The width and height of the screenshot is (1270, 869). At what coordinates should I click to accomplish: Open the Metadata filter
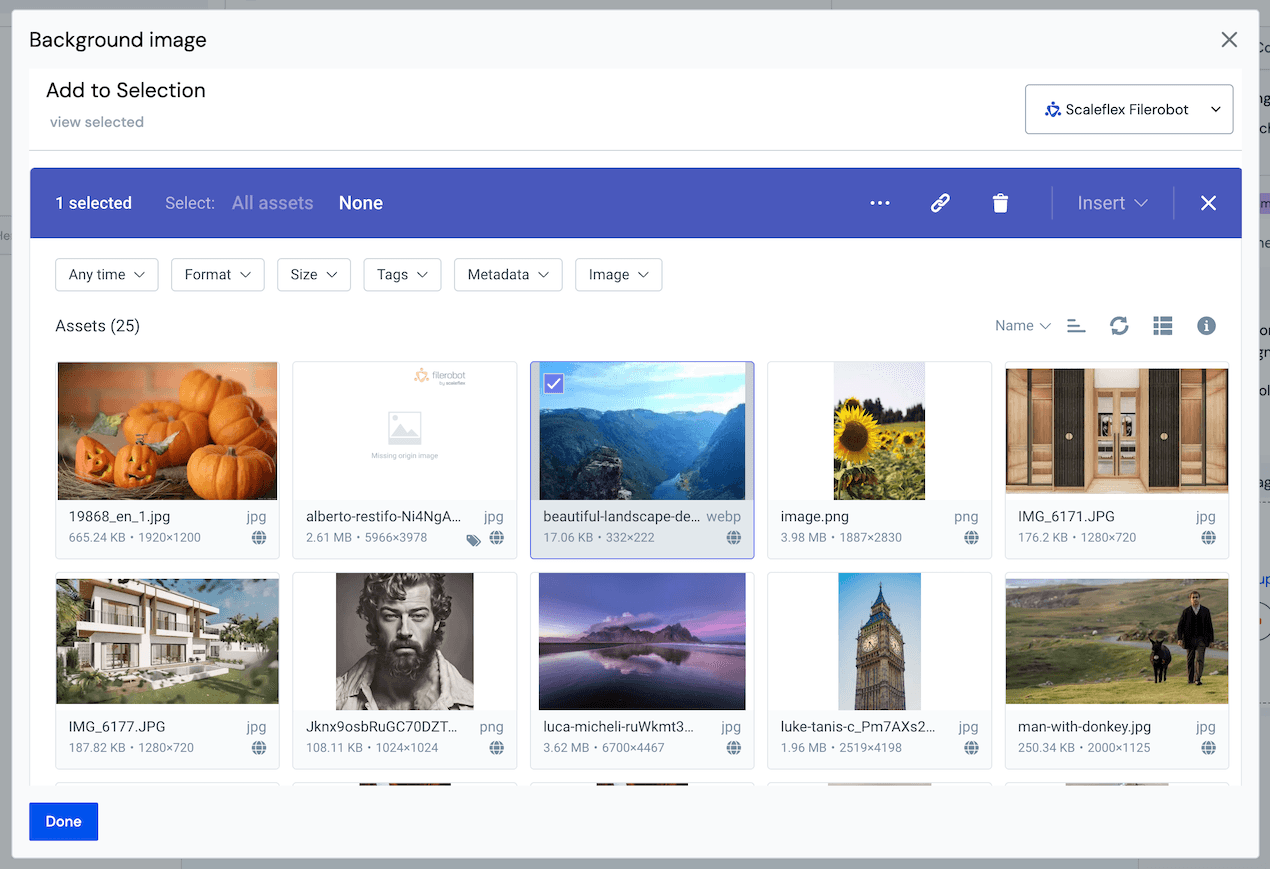[x=508, y=274]
